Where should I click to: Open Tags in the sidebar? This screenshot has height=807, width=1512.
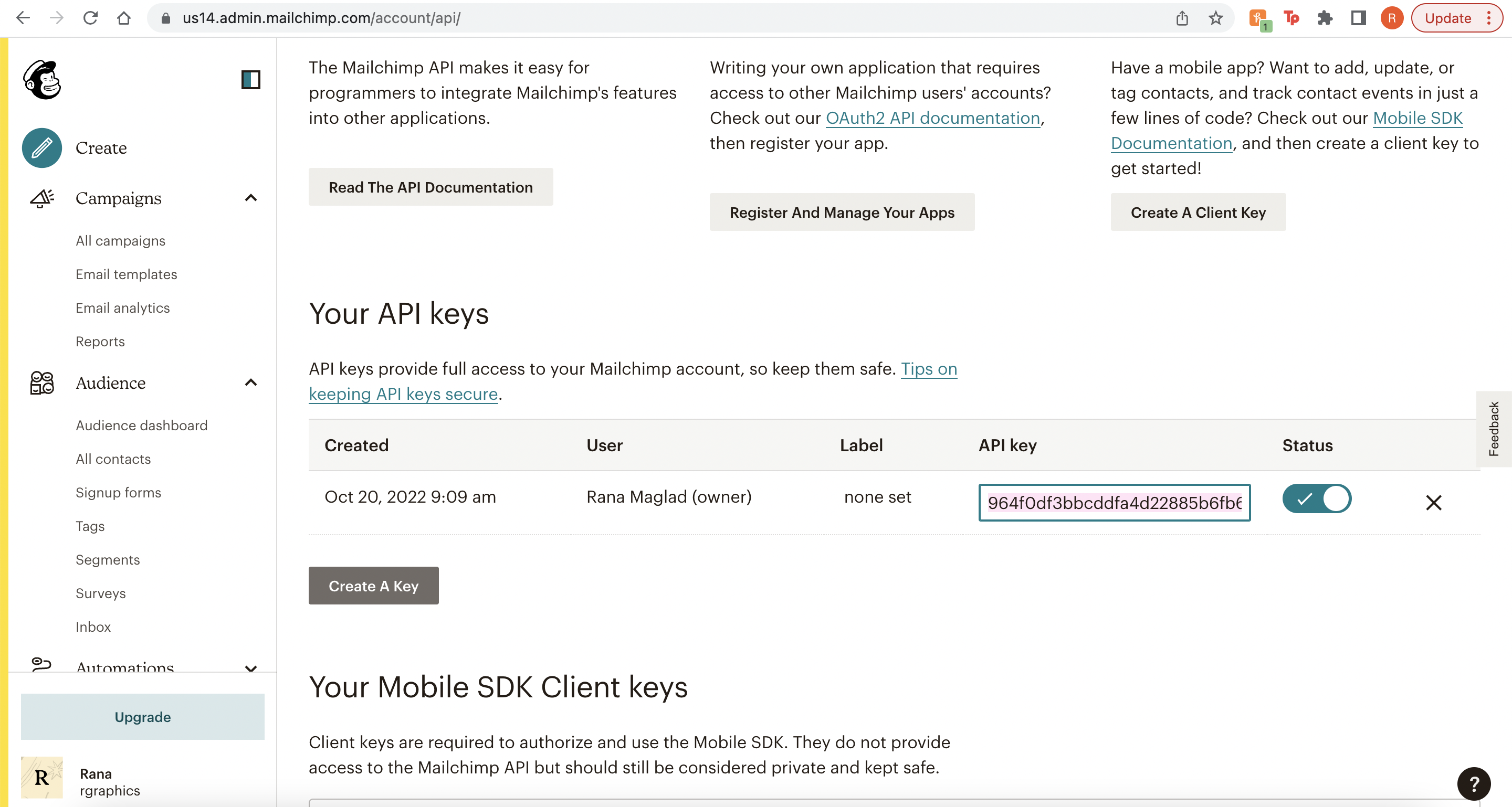[90, 526]
